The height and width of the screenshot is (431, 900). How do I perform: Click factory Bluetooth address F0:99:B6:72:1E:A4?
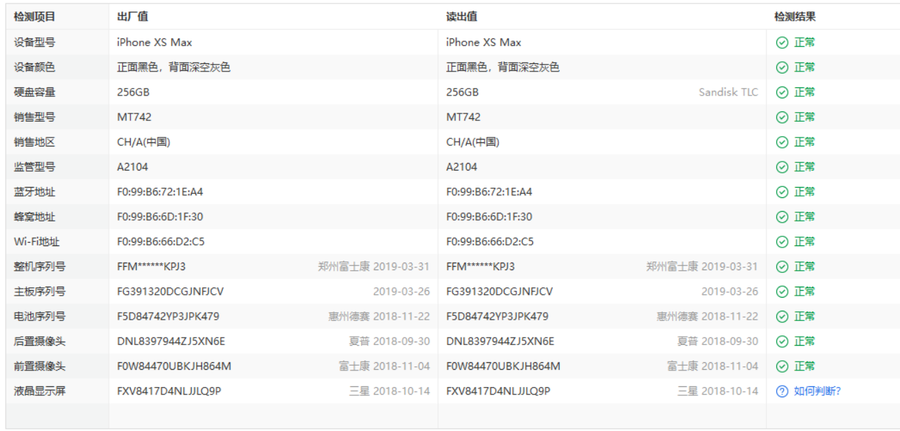coord(160,192)
